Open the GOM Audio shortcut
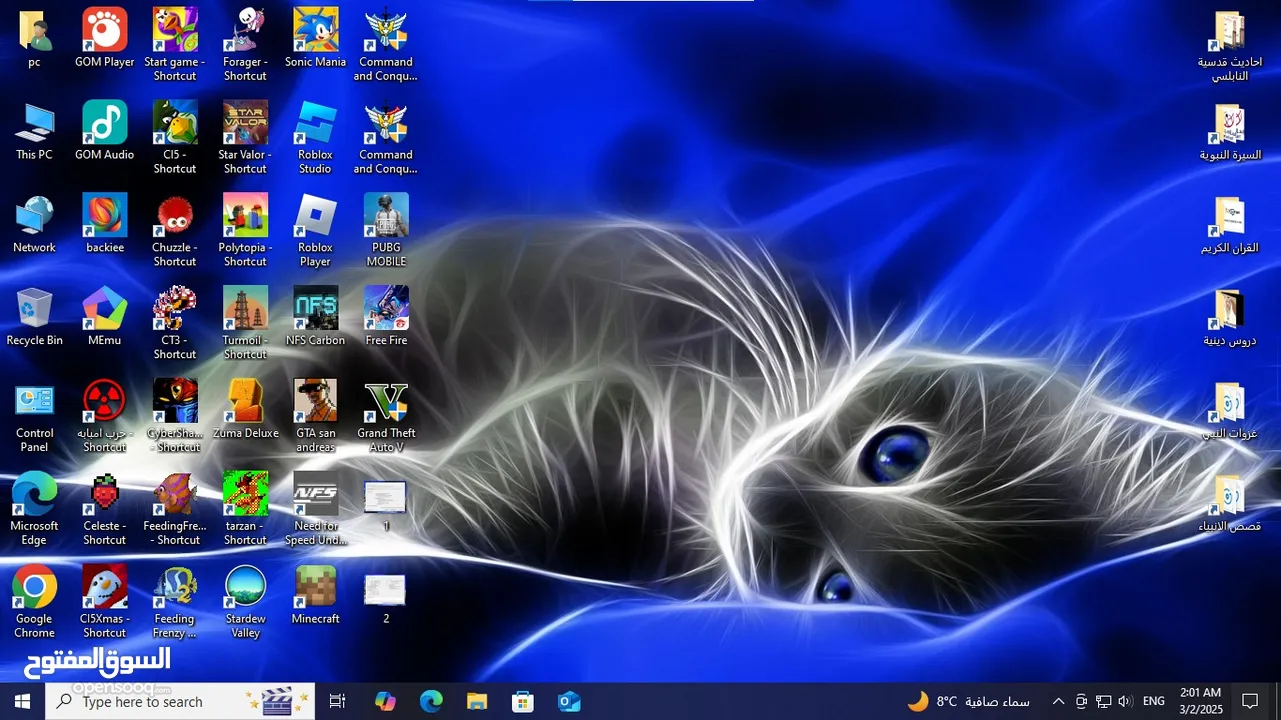 pyautogui.click(x=104, y=132)
